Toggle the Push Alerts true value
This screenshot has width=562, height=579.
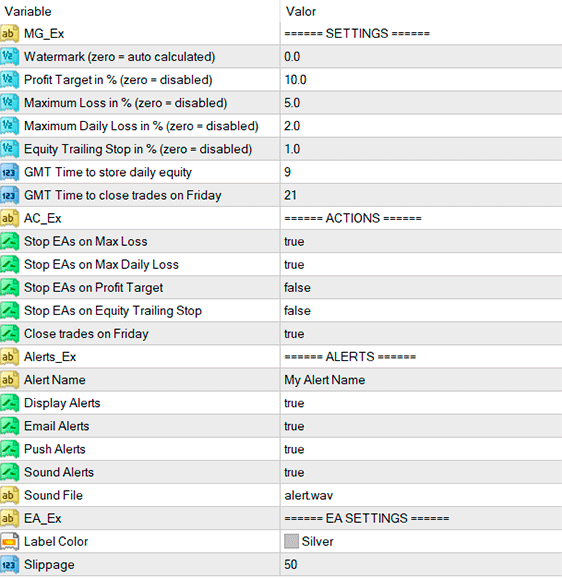(421, 449)
